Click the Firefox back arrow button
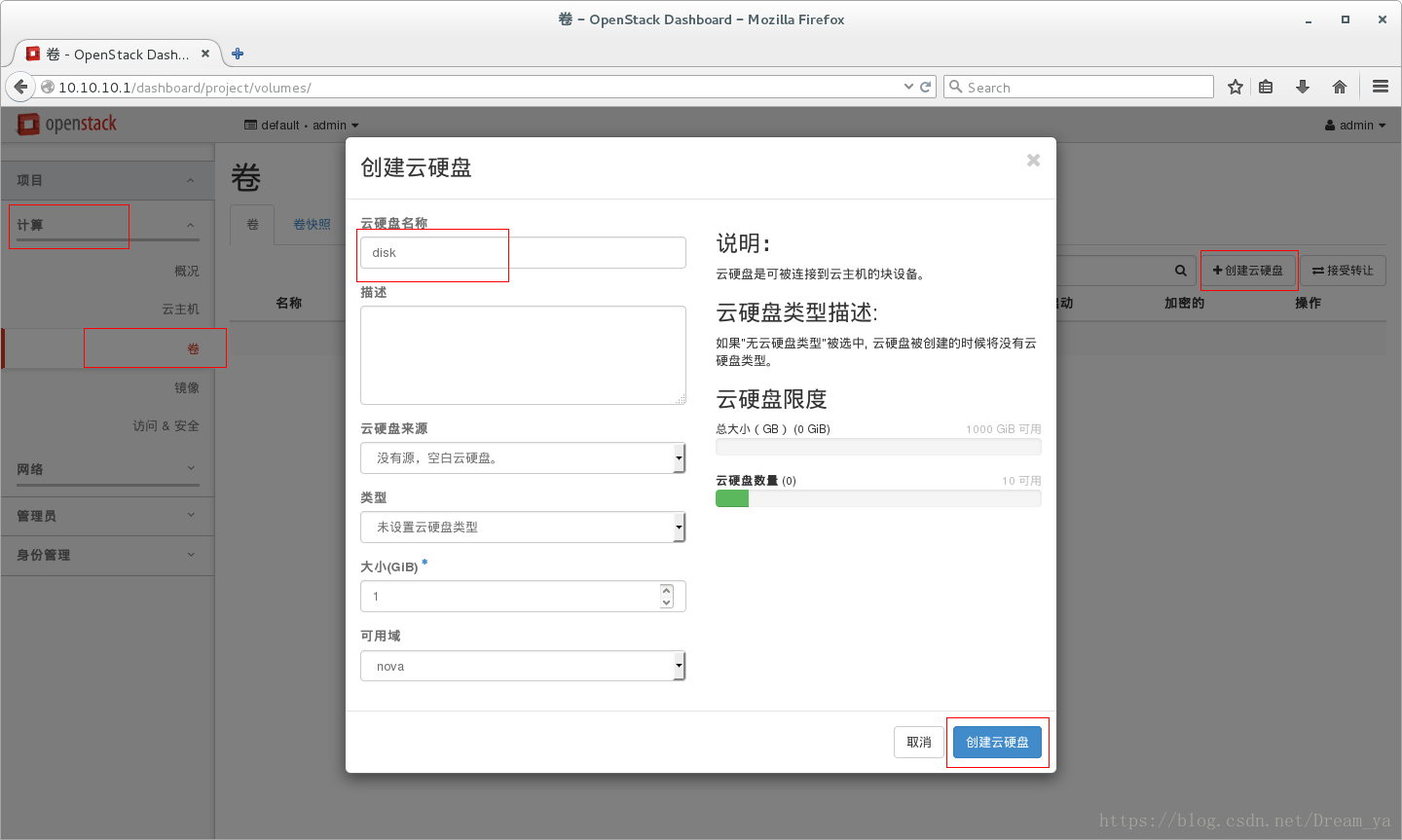Image resolution: width=1402 pixels, height=840 pixels. [20, 87]
